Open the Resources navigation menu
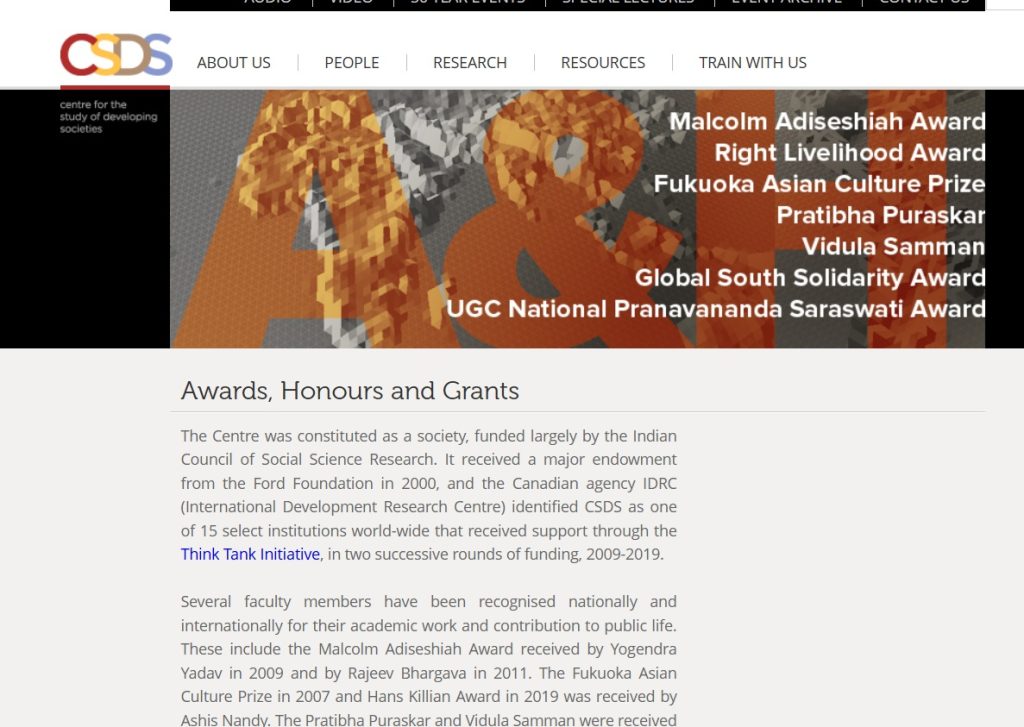 tap(602, 62)
